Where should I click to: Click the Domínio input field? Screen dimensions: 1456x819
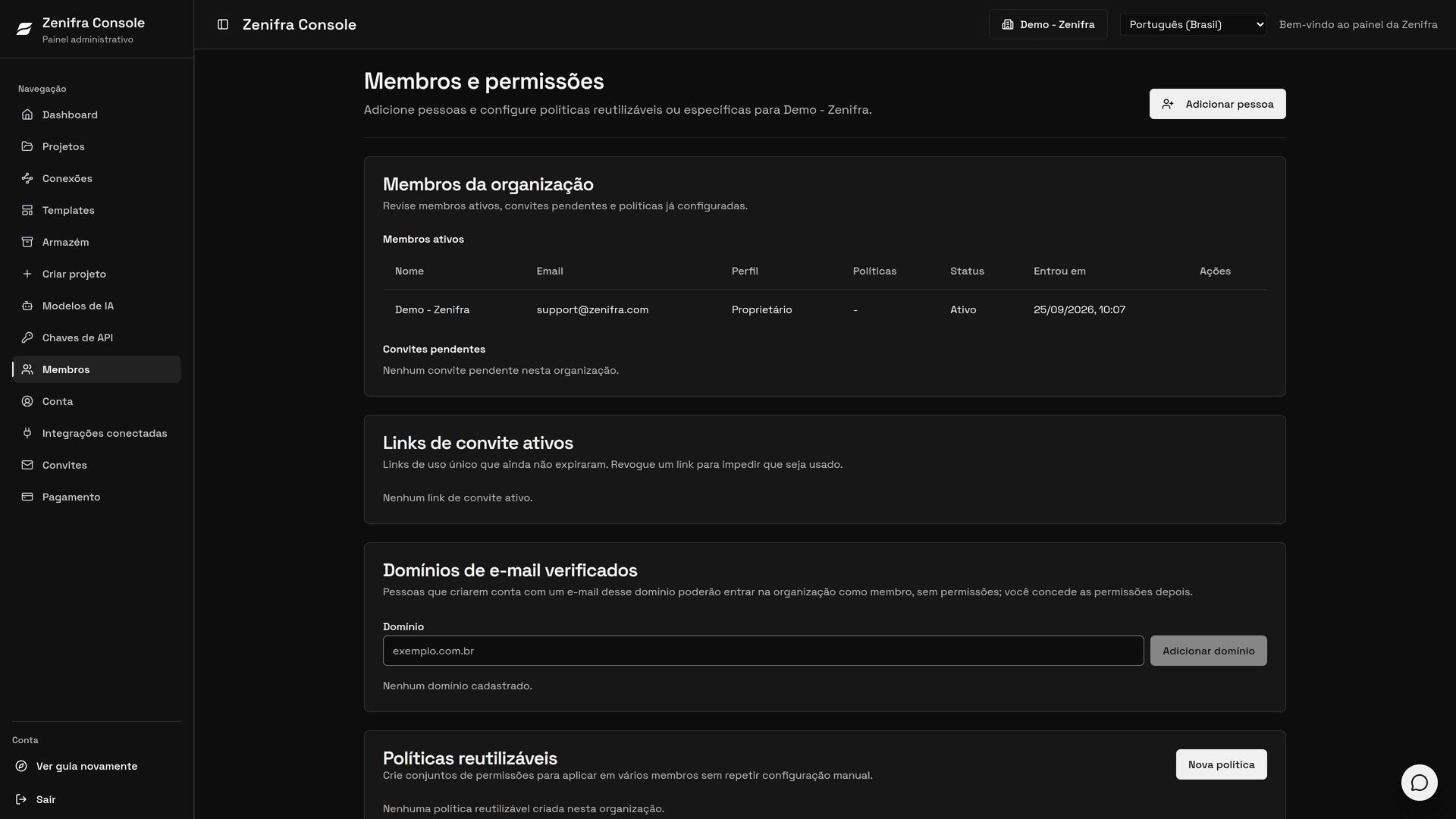click(763, 651)
